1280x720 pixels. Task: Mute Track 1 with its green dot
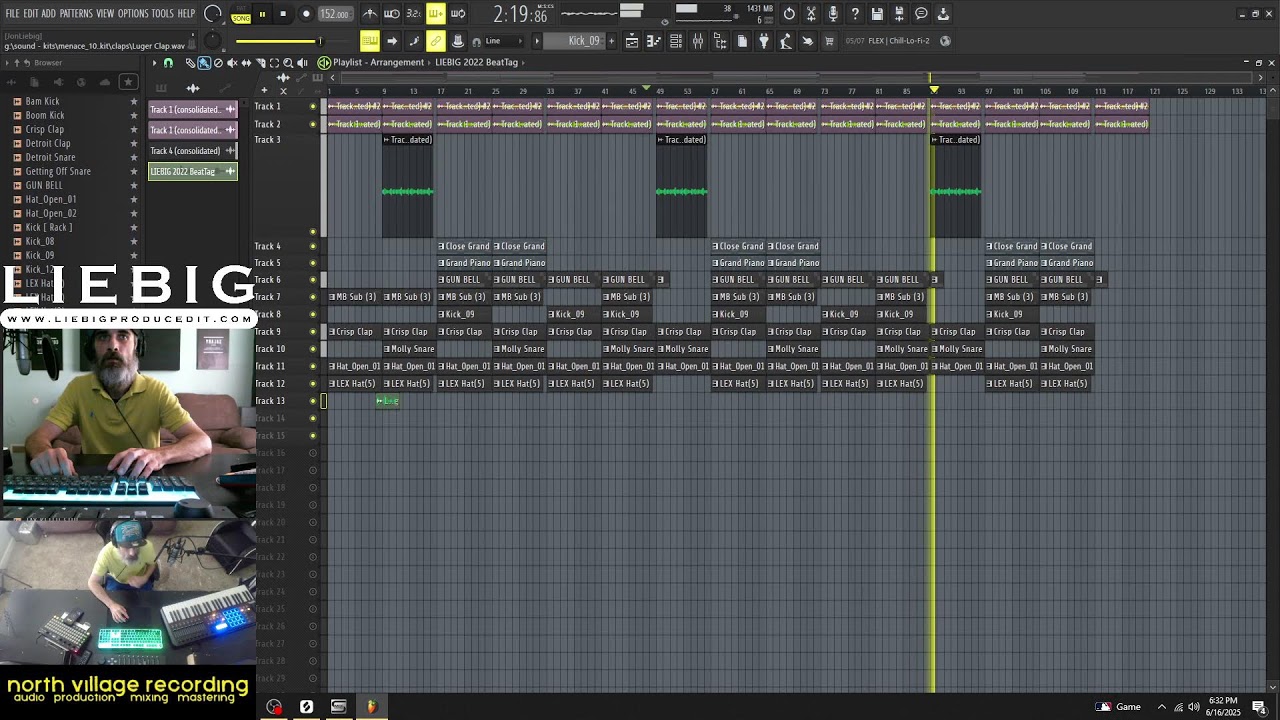pos(313,107)
